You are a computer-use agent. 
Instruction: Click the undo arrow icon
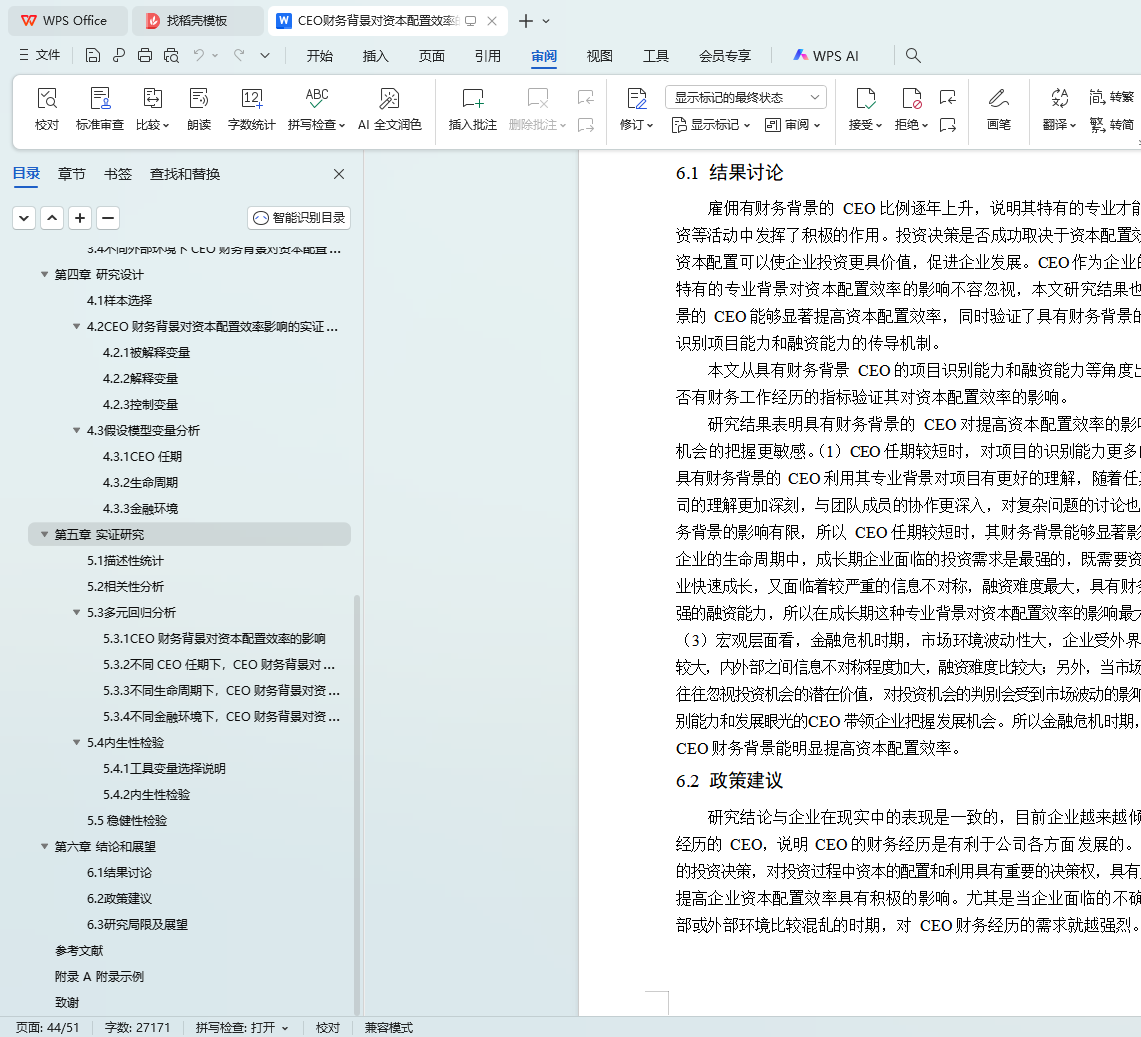click(x=199, y=55)
